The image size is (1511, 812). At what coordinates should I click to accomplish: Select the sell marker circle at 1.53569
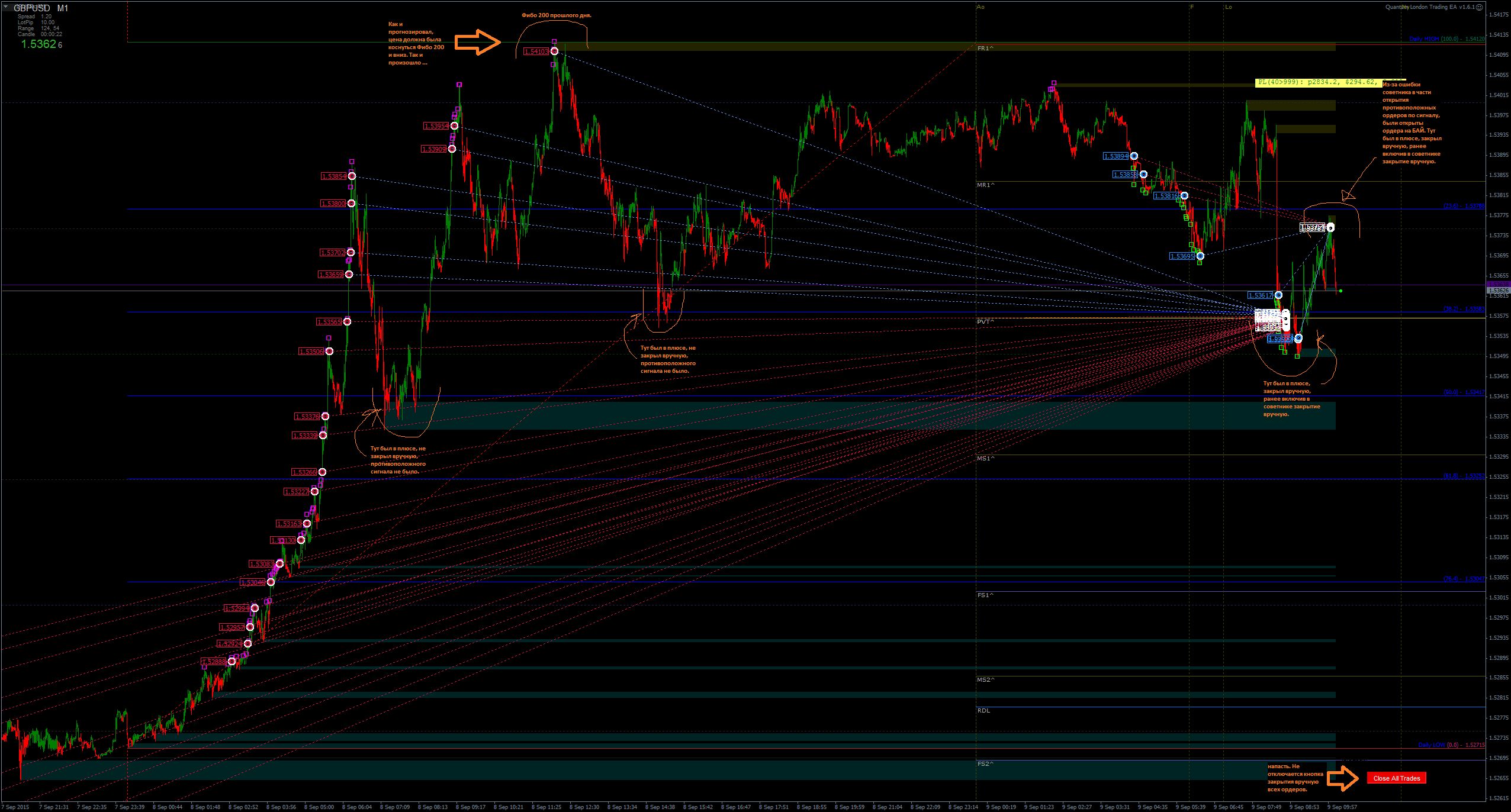click(347, 322)
